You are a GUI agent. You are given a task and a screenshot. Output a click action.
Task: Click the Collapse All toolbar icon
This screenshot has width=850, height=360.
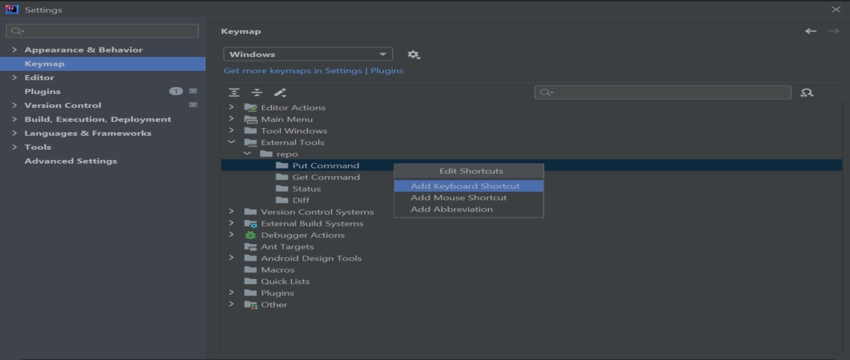click(x=257, y=93)
